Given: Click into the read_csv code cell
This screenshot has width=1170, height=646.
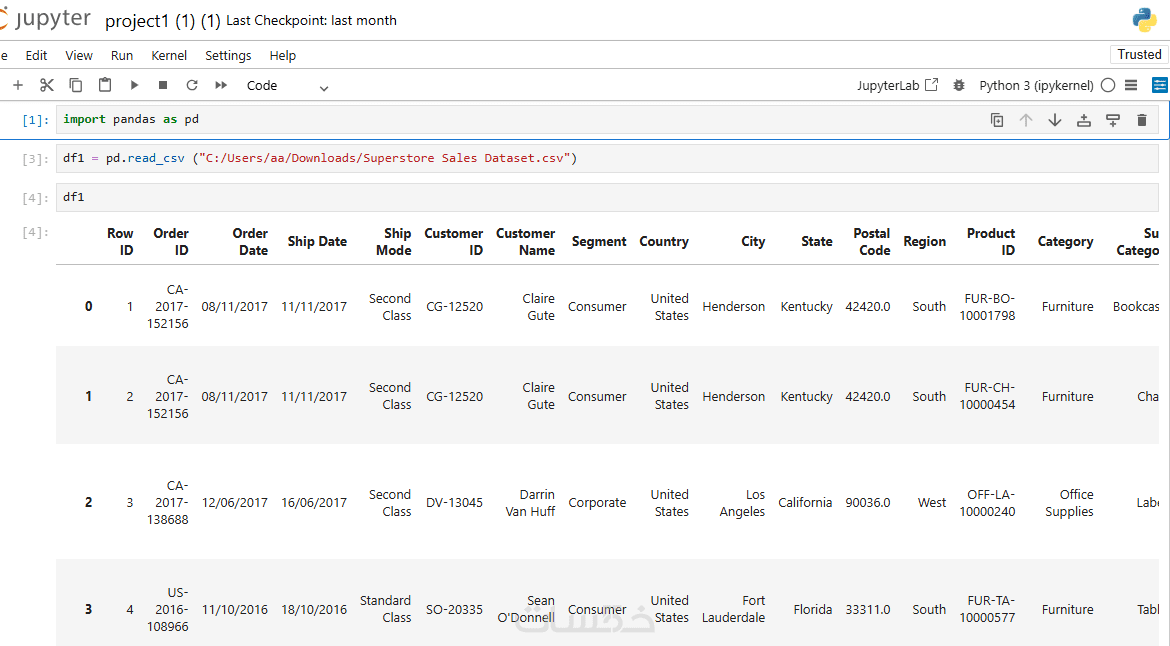Looking at the screenshot, I should [x=600, y=158].
